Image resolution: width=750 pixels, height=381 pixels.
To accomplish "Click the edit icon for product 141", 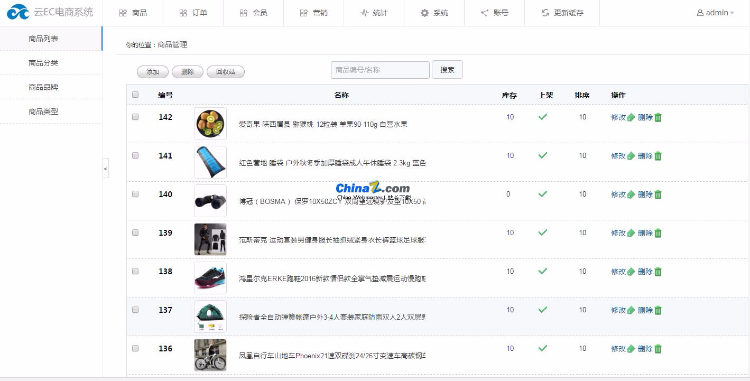I will (x=631, y=156).
